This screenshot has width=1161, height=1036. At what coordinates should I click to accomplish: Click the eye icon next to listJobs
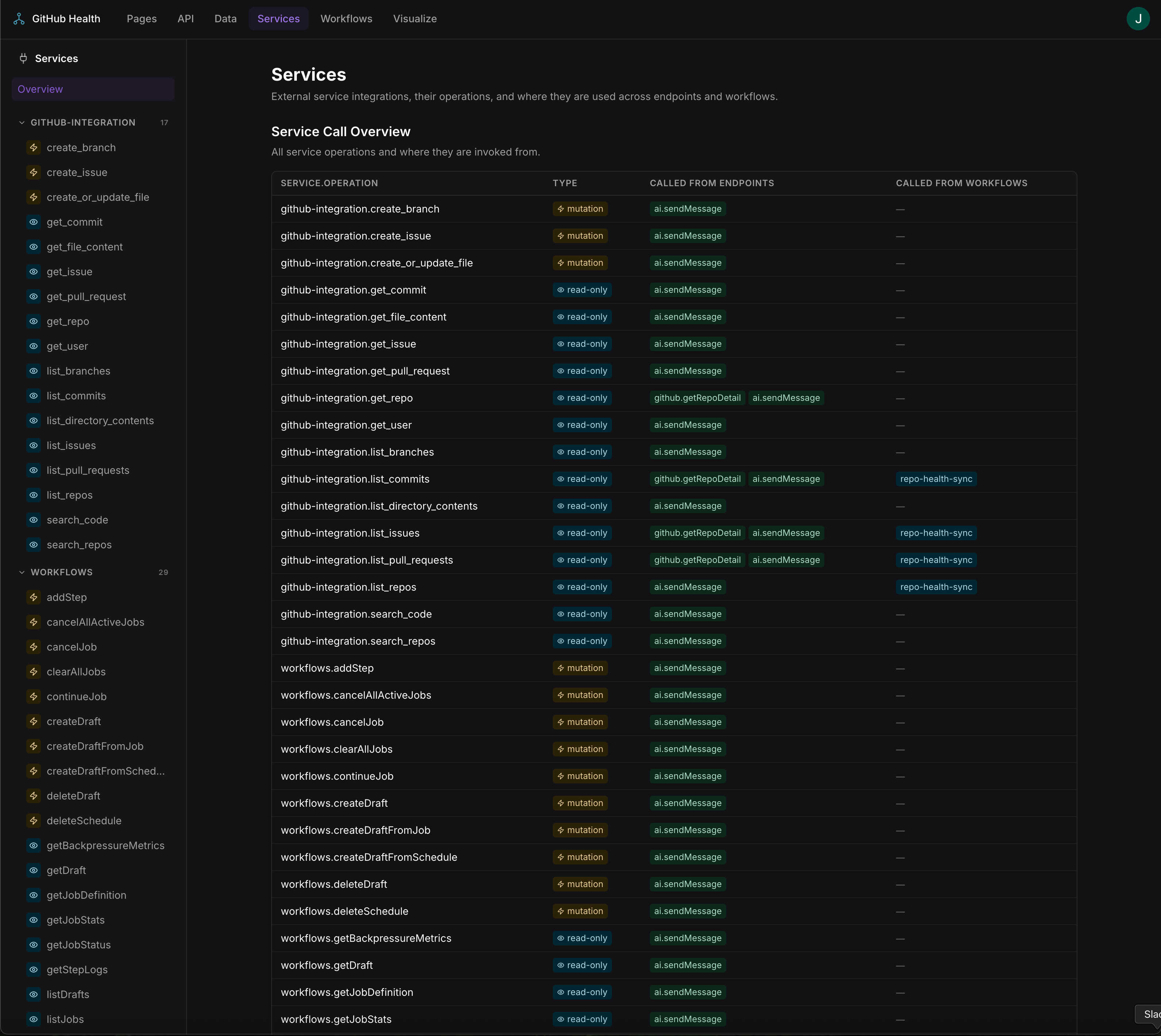point(34,1020)
